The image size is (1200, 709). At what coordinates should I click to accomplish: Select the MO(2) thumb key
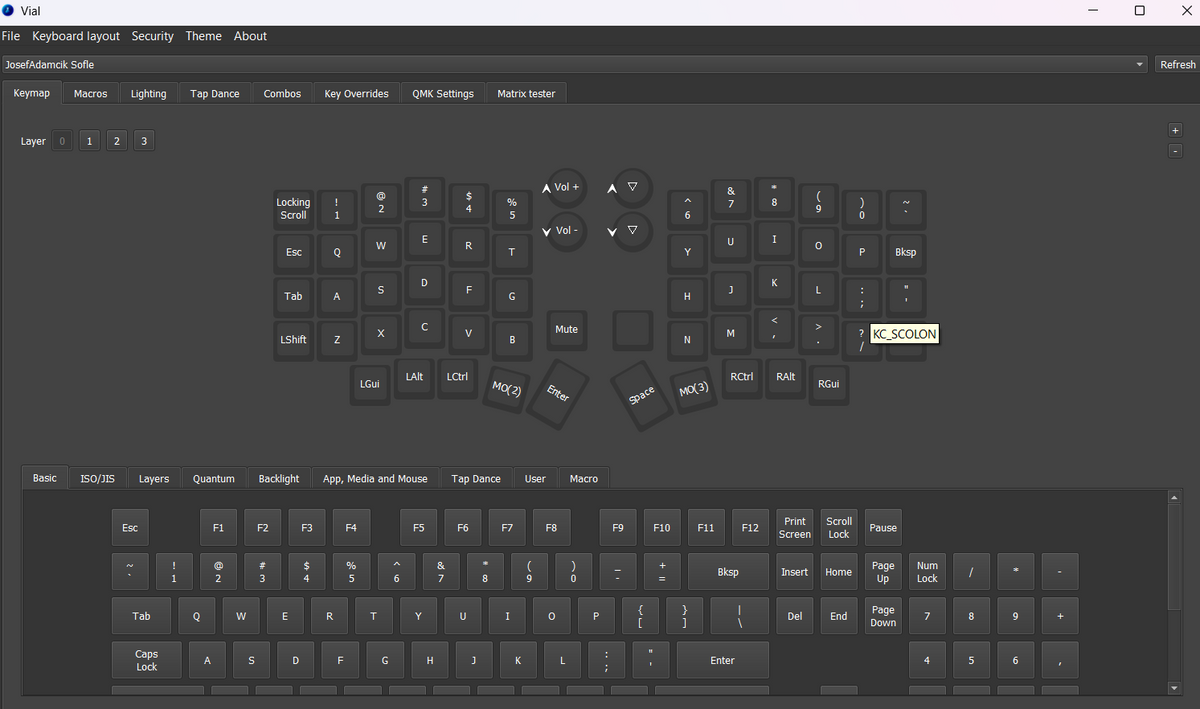click(507, 387)
